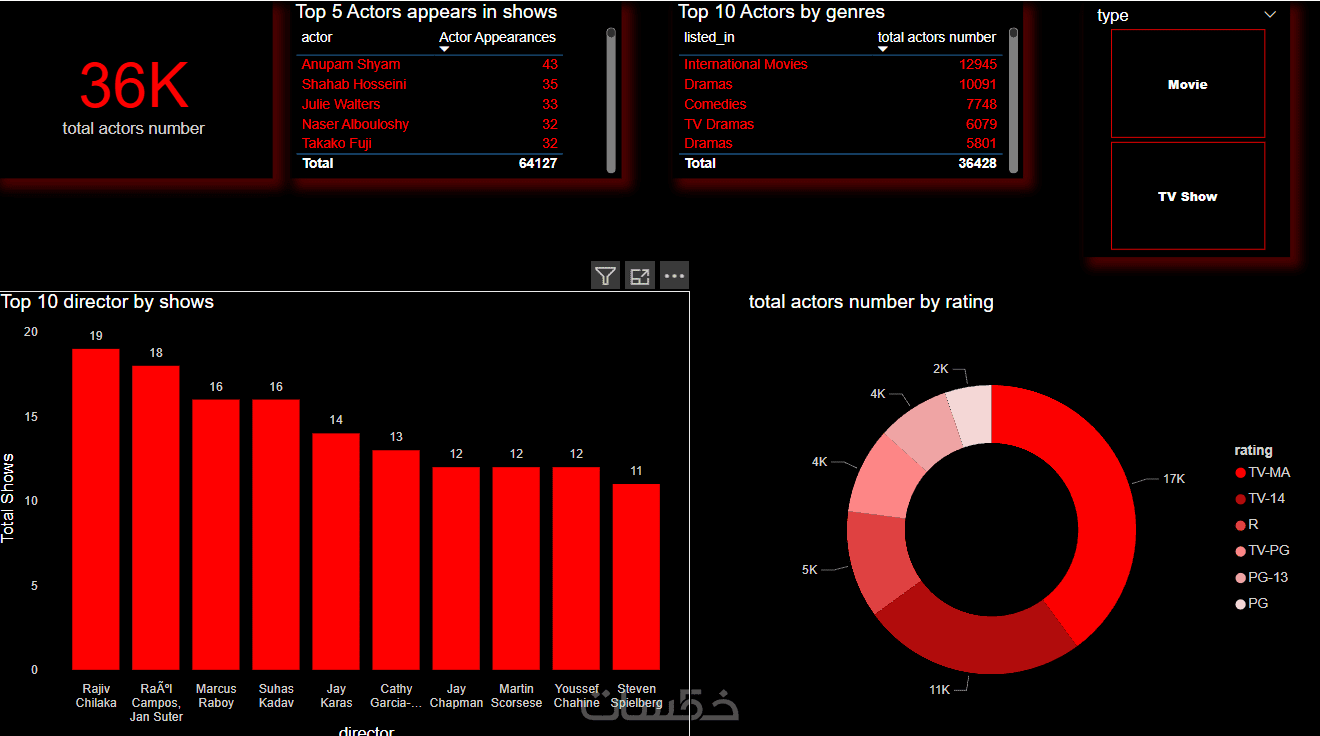This screenshot has height=736, width=1320.
Task: Sort by the total actors number column header
Action: 937,37
